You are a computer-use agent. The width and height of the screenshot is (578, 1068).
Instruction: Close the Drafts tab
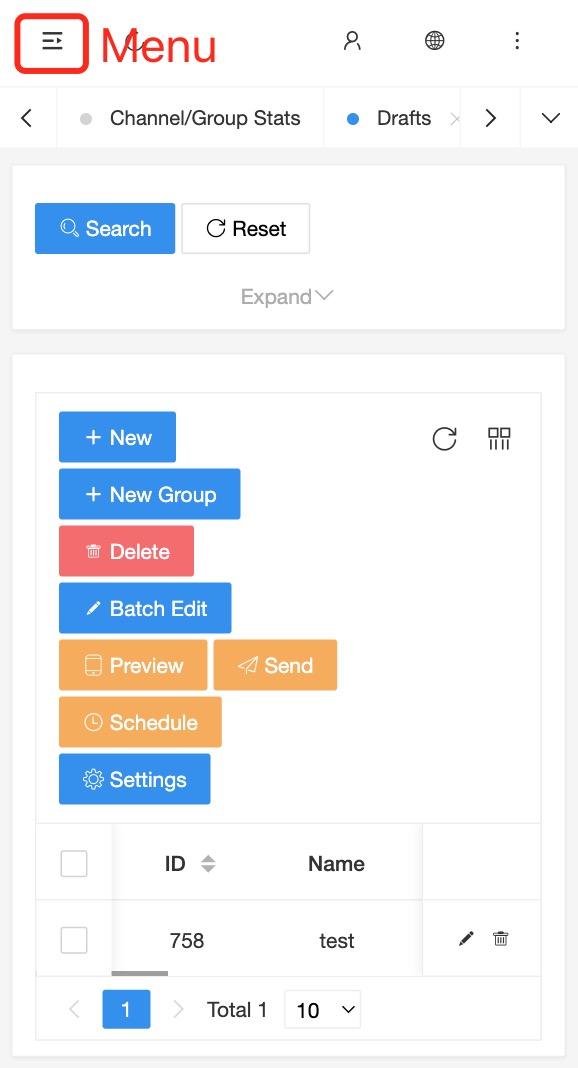point(455,119)
